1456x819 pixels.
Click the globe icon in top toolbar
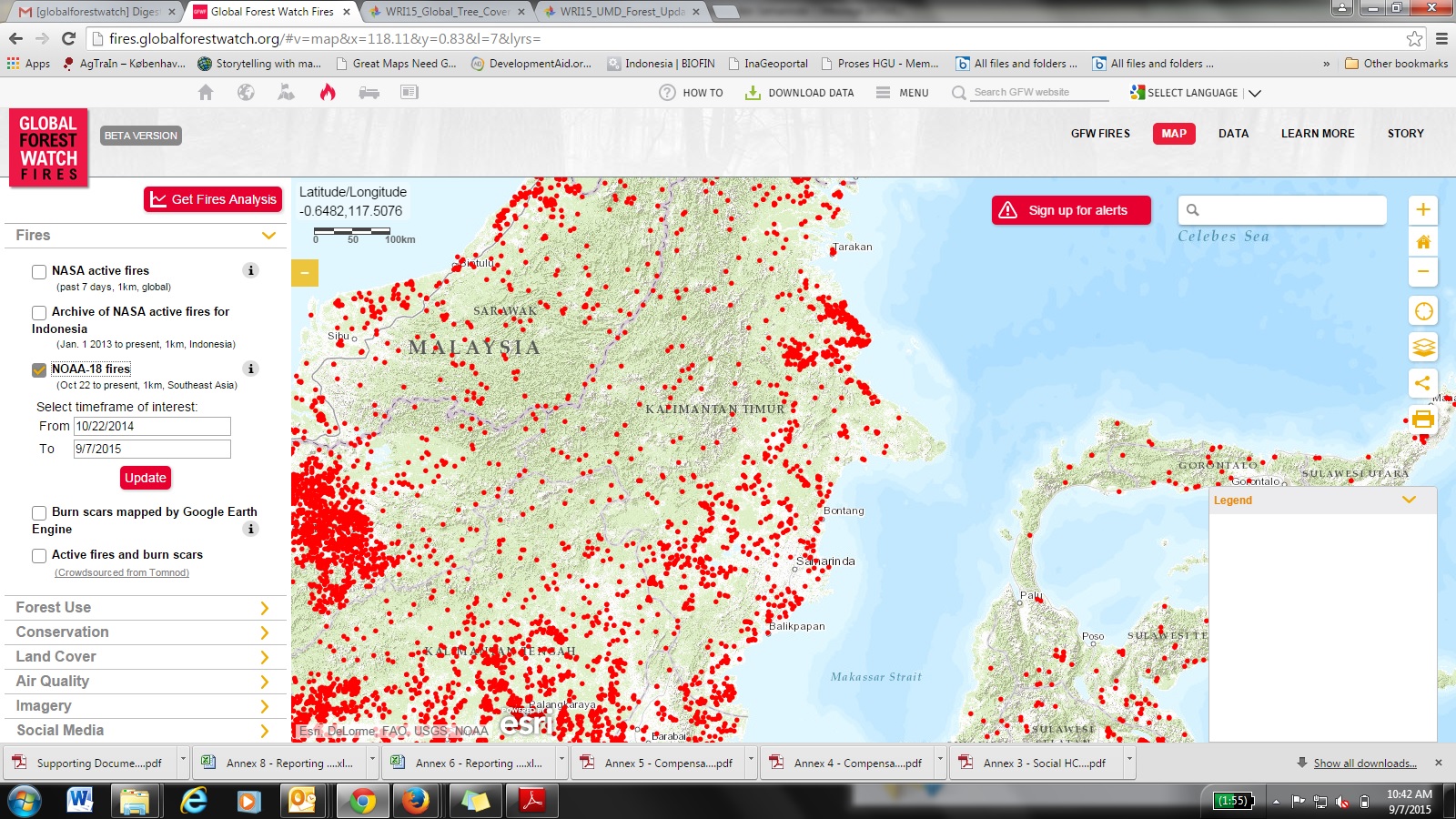click(x=246, y=92)
